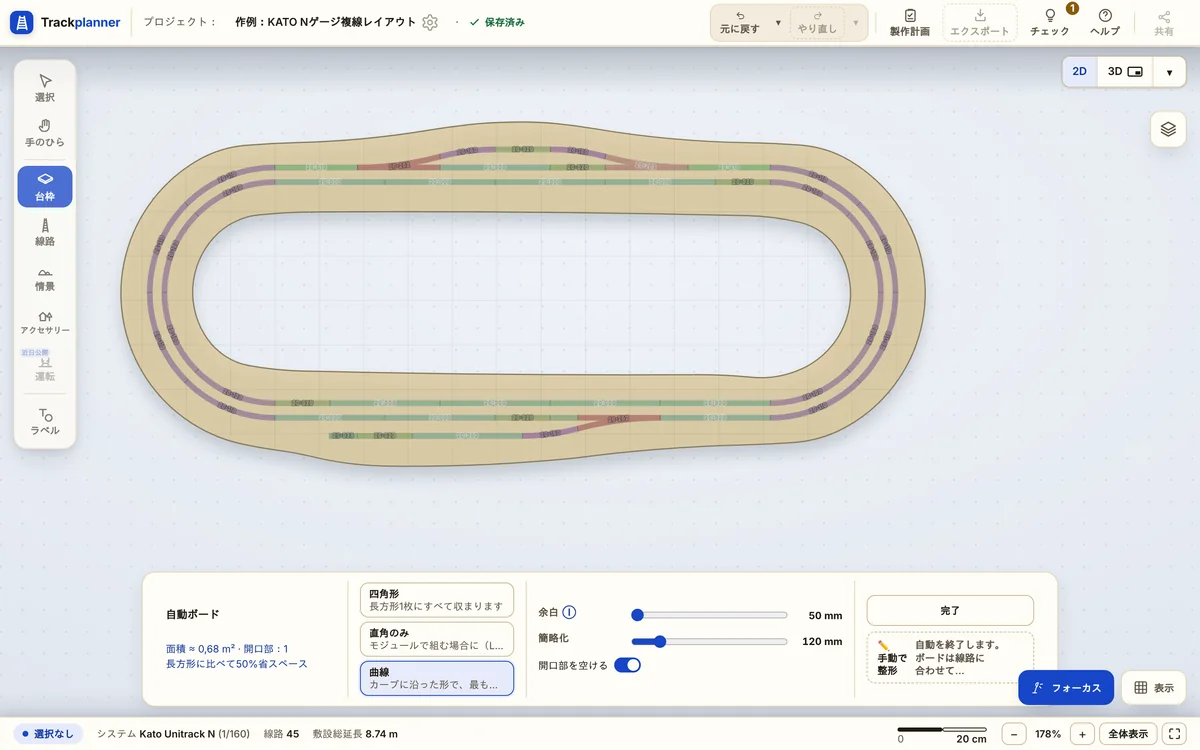The height and width of the screenshot is (750, 1200).
Task: Open the アクセサリー accessories tool
Action: pyautogui.click(x=45, y=322)
